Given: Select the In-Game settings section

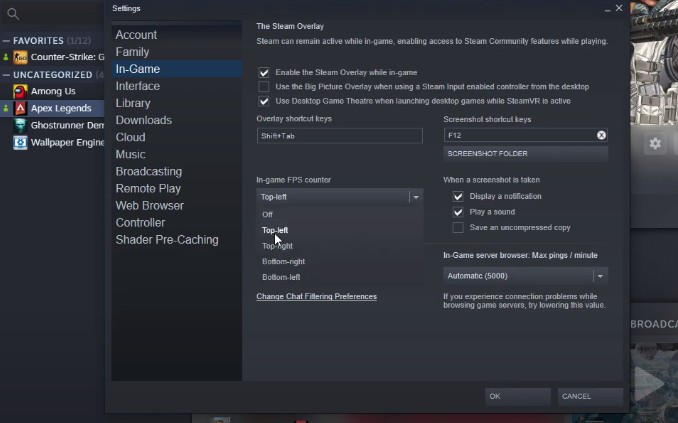Looking at the screenshot, I should [x=177, y=69].
